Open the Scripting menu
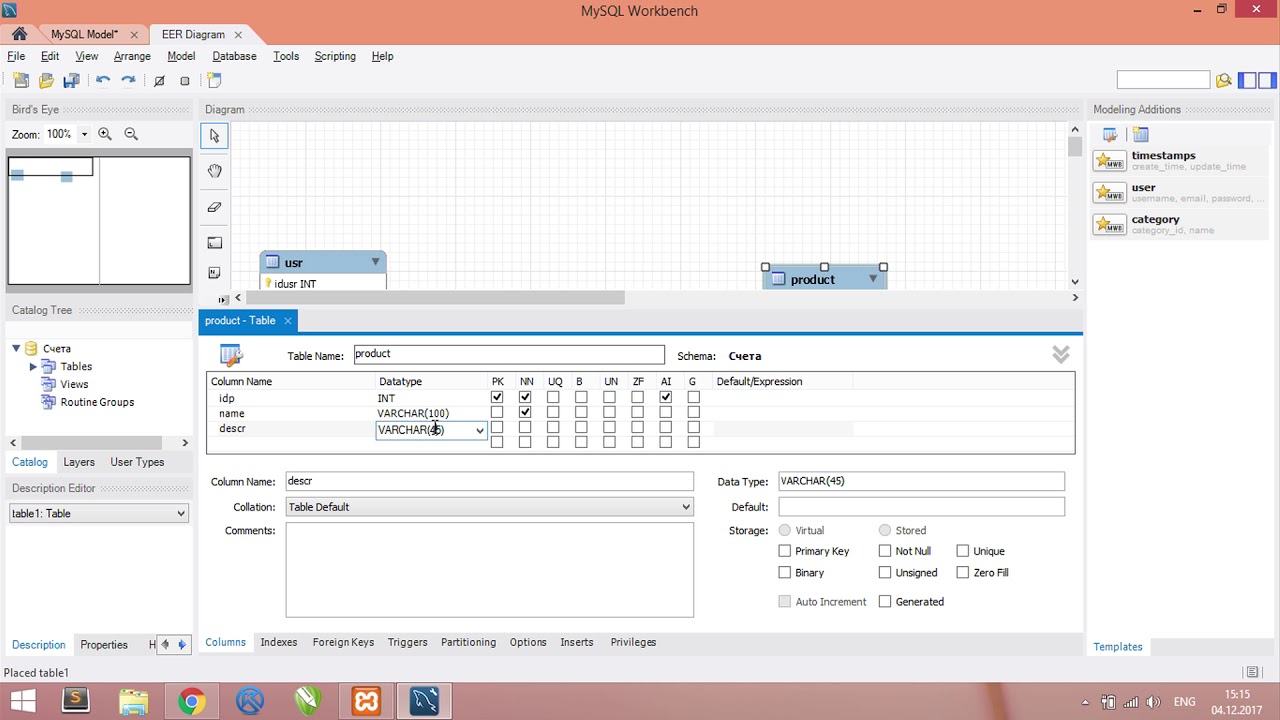Screen dimensions: 1280x720 click(335, 56)
